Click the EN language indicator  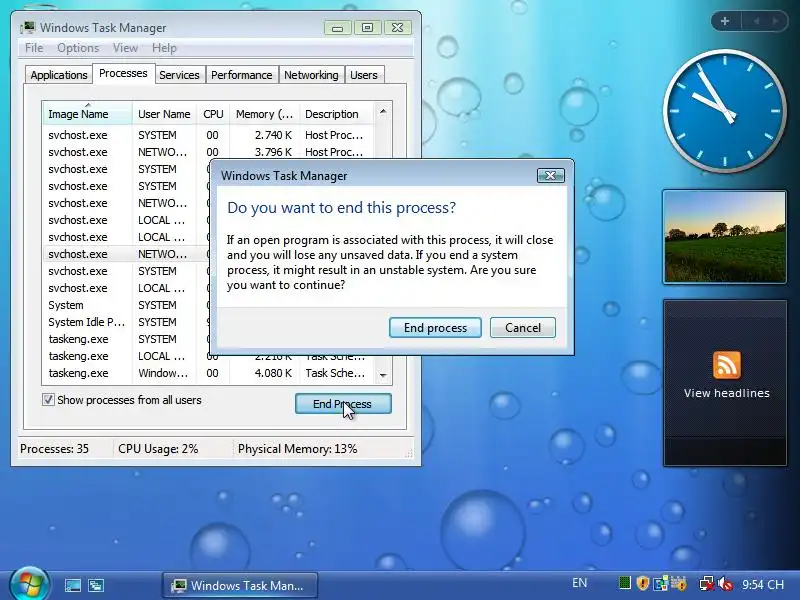pyautogui.click(x=580, y=583)
